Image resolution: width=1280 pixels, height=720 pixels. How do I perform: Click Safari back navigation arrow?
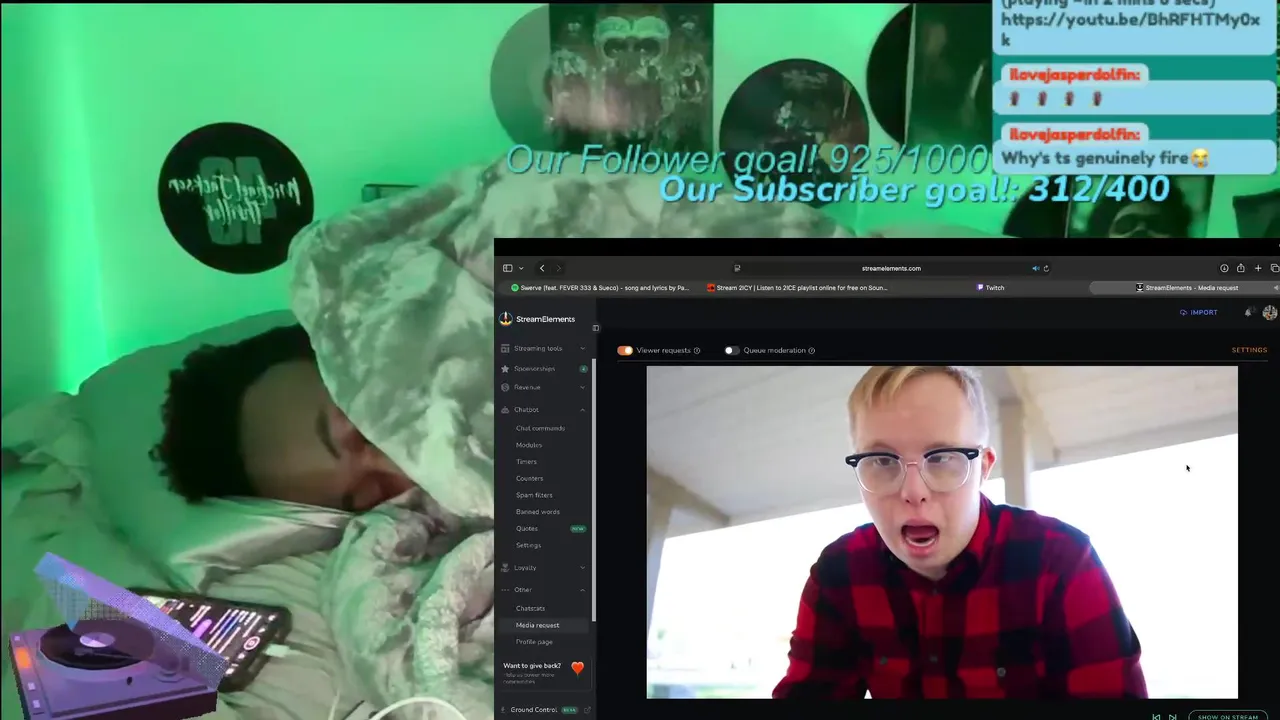[542, 268]
